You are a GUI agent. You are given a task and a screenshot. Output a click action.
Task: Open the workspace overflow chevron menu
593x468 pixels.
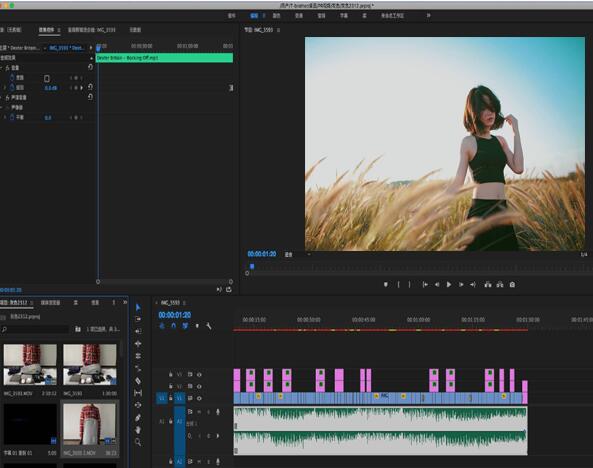click(x=428, y=16)
